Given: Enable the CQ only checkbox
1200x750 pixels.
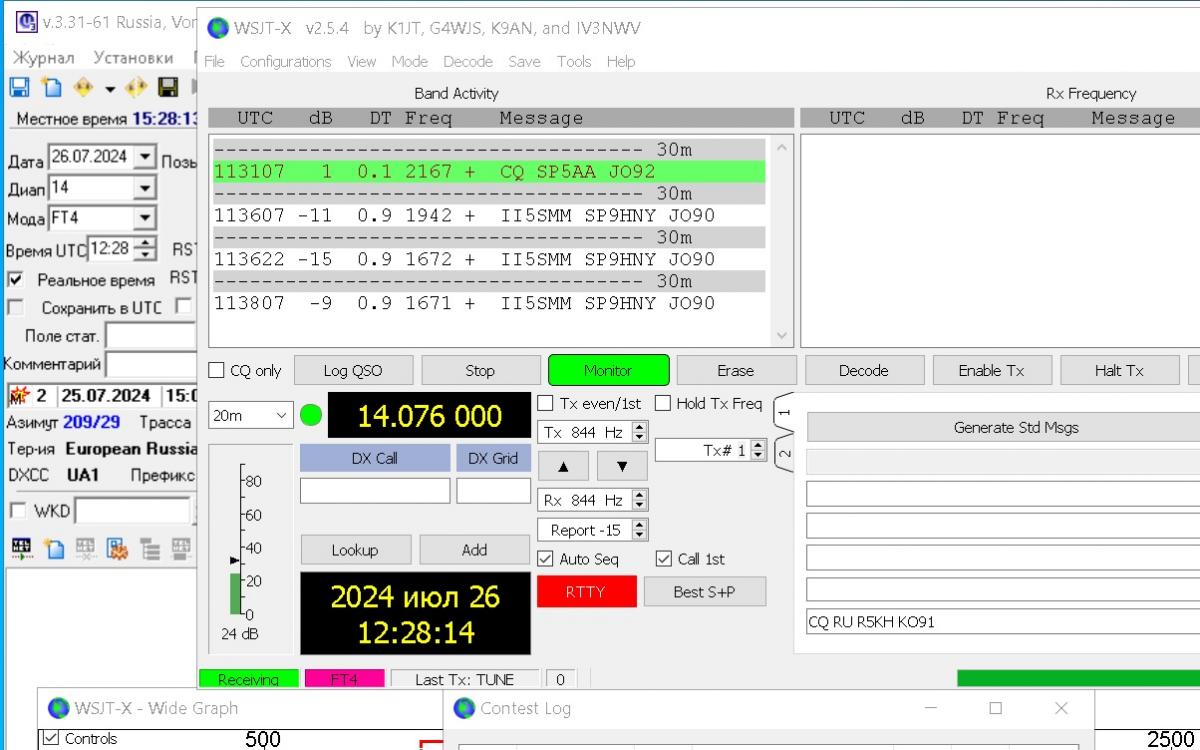Looking at the screenshot, I should click(x=217, y=371).
